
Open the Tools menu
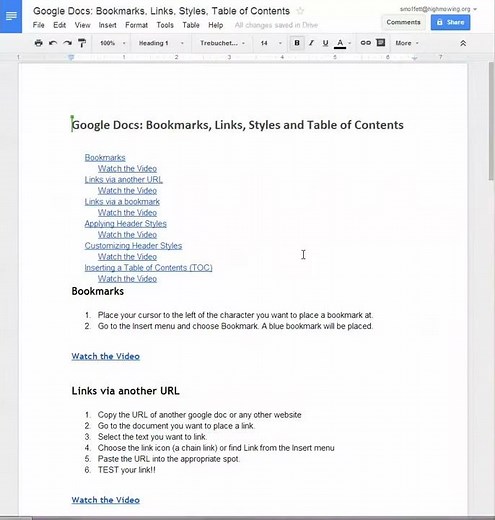tap(165, 25)
